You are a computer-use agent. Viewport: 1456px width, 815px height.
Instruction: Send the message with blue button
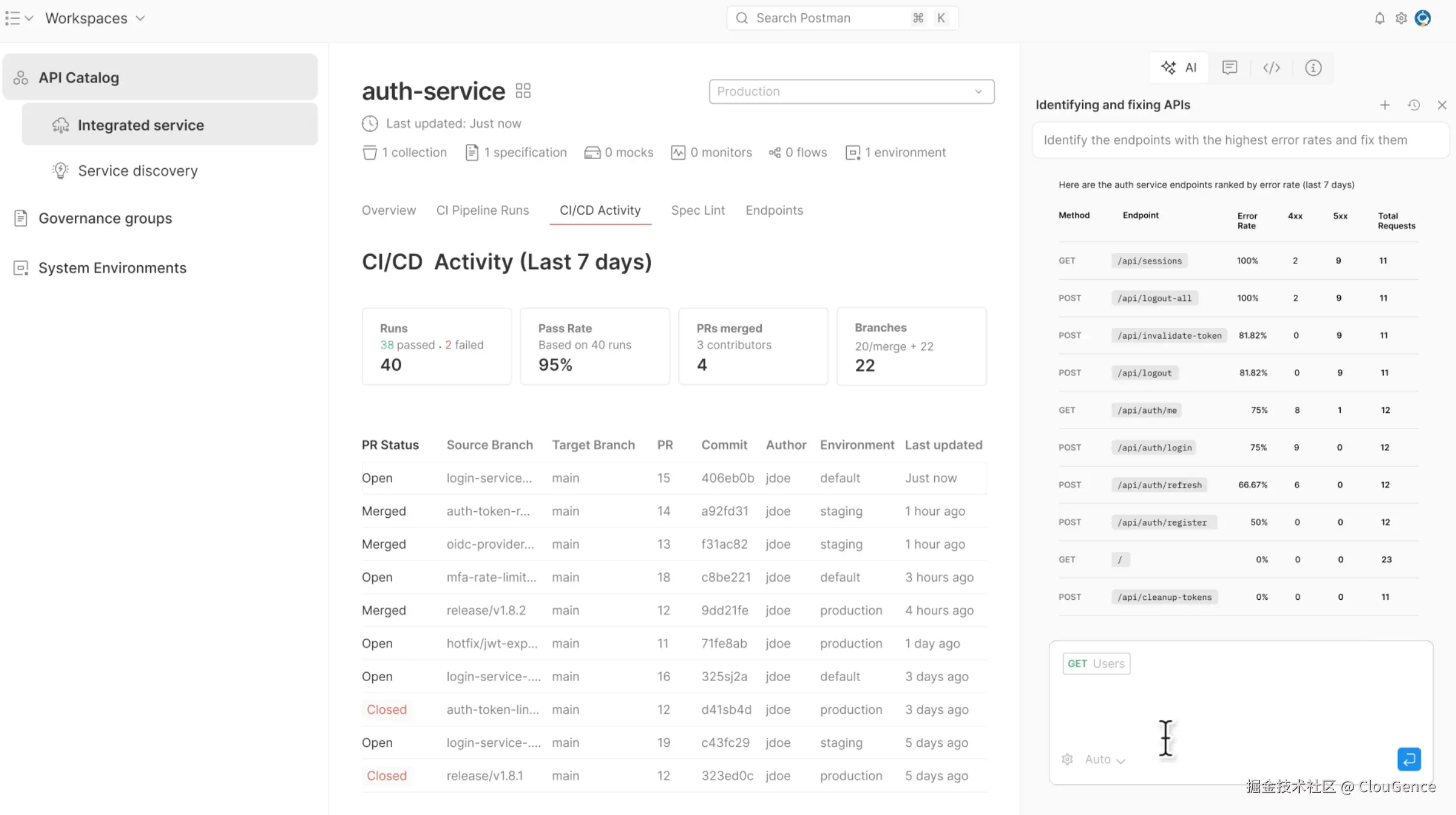click(1409, 760)
